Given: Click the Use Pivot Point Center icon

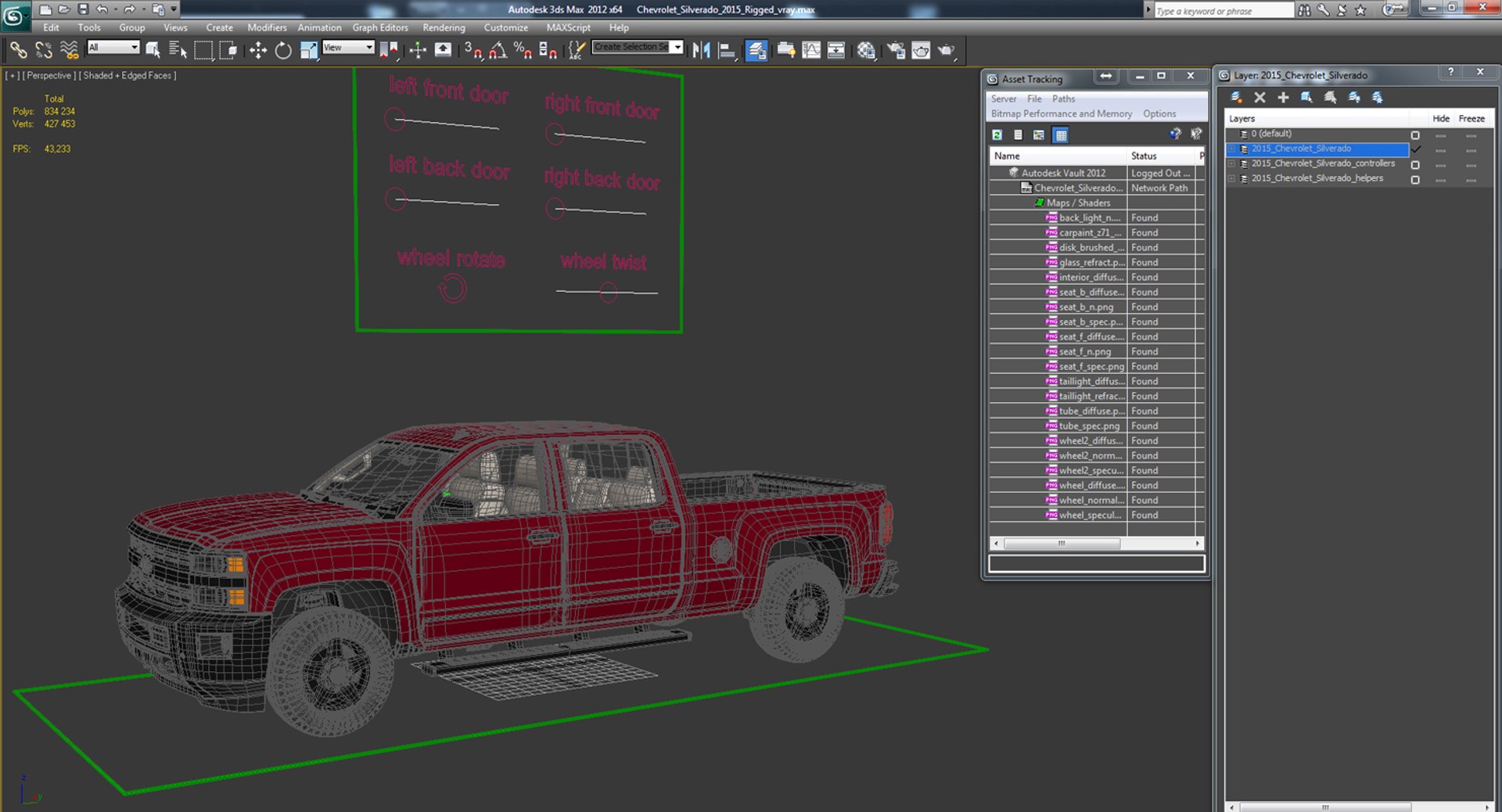Looking at the screenshot, I should click(x=389, y=51).
